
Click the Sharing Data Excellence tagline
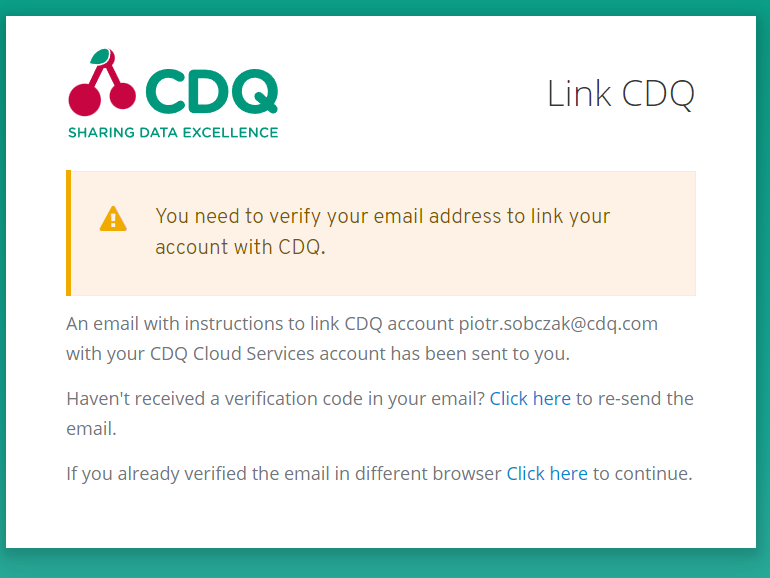pos(173,133)
